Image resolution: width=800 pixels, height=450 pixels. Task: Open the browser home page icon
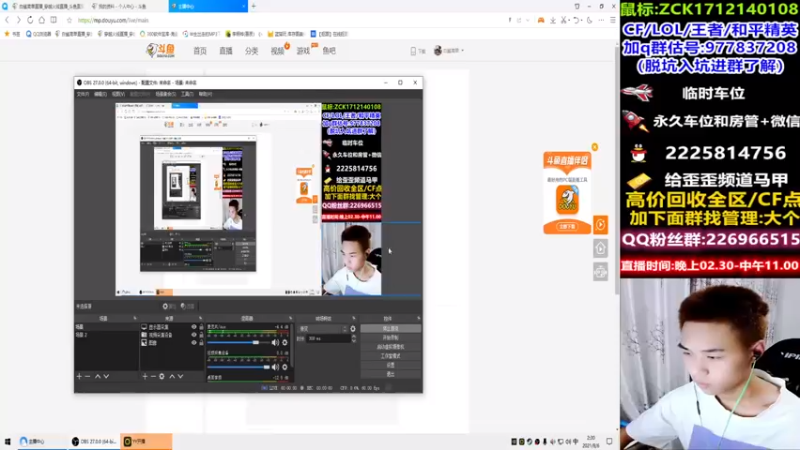pos(42,20)
